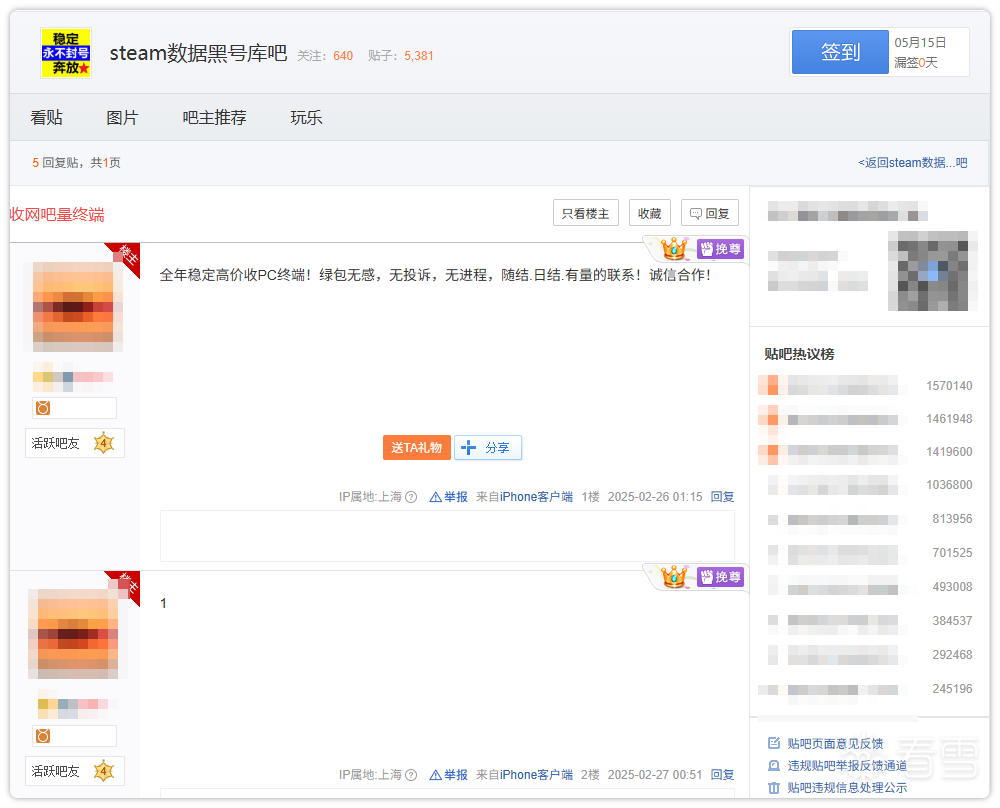Click the 分享 share button

pos(488,448)
